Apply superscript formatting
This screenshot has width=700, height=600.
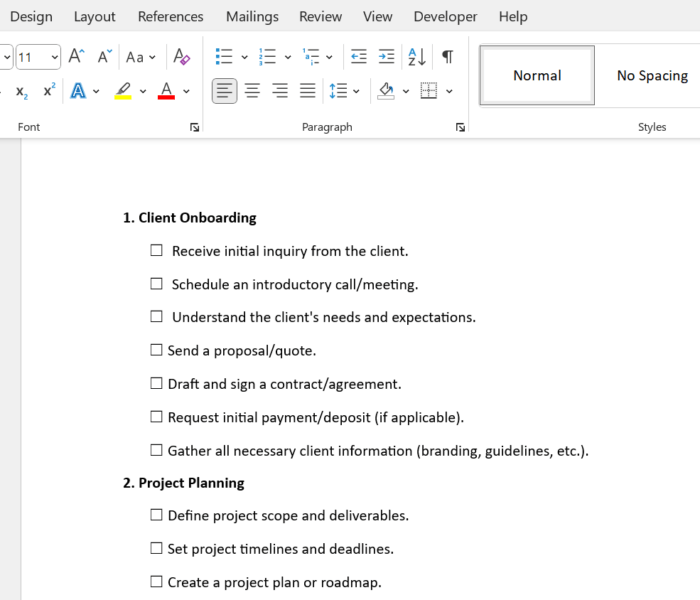click(x=49, y=91)
